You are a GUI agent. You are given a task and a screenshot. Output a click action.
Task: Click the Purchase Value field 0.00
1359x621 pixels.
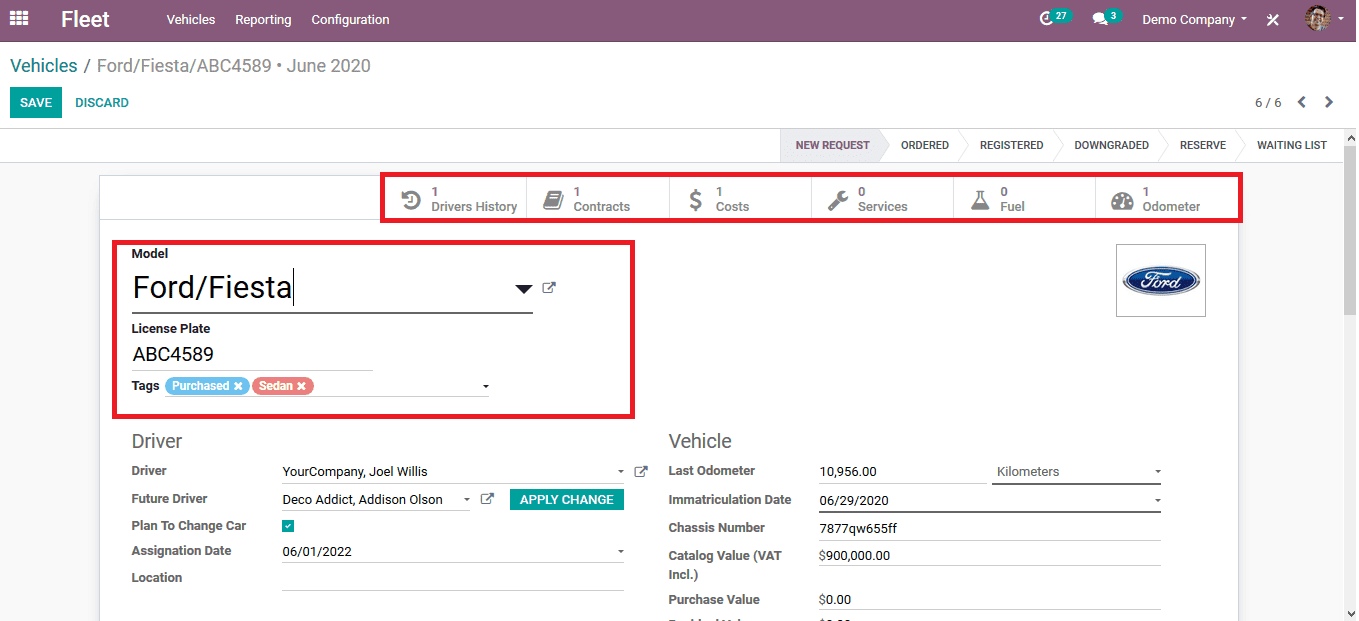click(x=989, y=600)
